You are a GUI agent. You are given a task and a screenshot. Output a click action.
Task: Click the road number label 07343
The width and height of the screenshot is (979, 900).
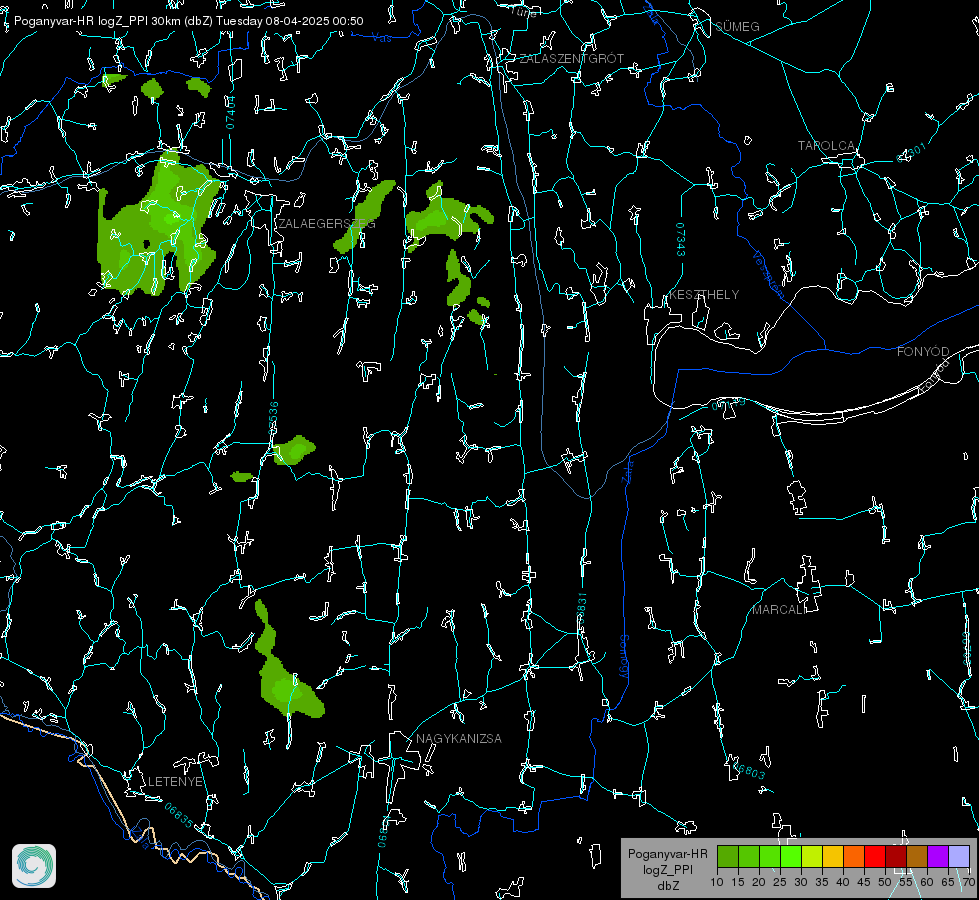(x=680, y=240)
